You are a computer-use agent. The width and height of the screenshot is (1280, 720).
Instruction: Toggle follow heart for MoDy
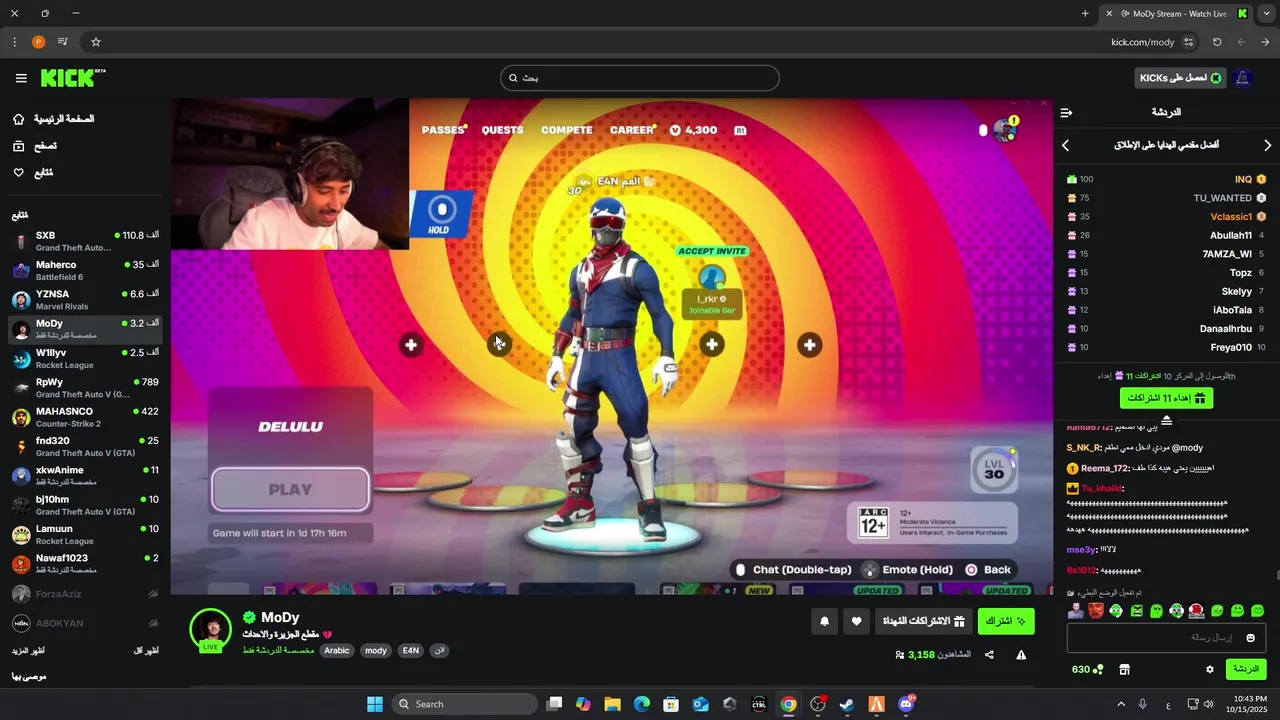click(x=856, y=621)
